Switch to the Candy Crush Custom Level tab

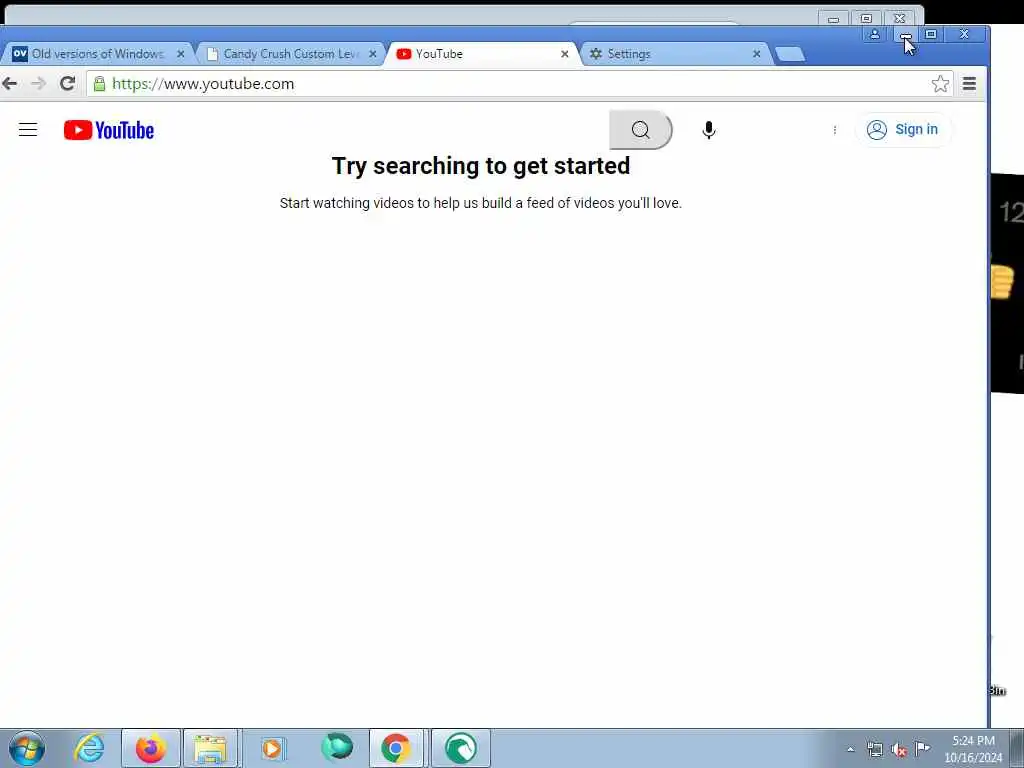(291, 54)
